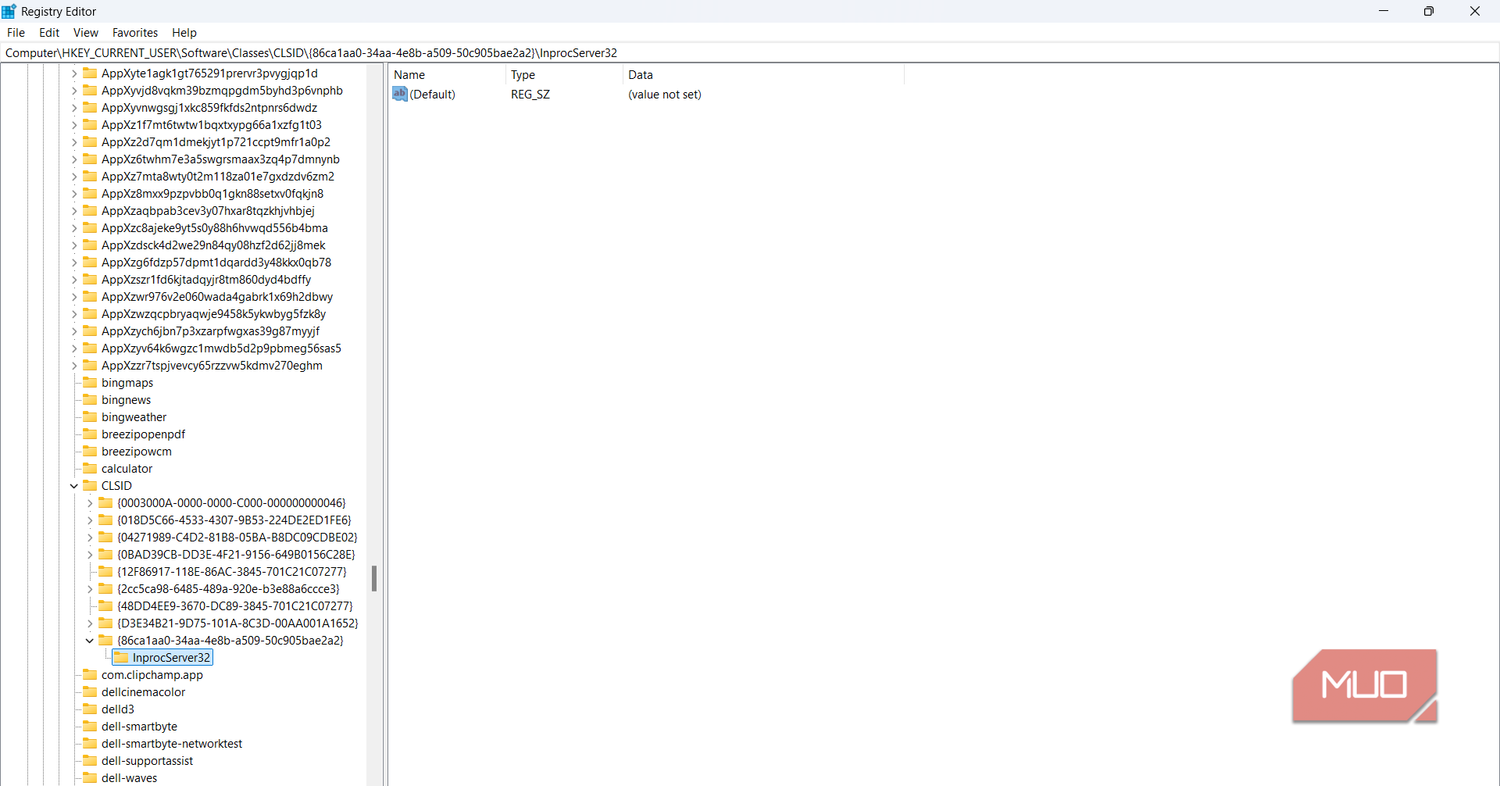The width and height of the screenshot is (1500, 786).
Task: Click the bingweather folder icon
Action: point(90,417)
